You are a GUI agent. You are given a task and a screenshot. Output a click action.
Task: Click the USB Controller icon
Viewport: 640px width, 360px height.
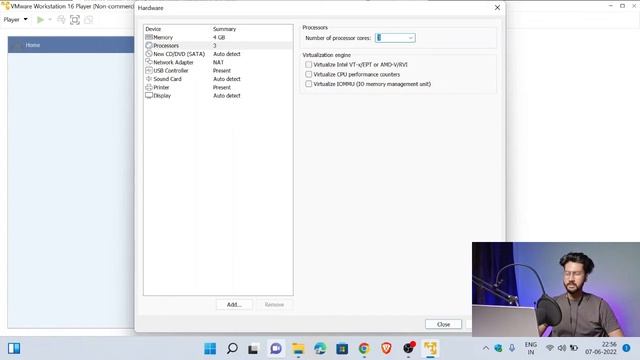pos(149,71)
